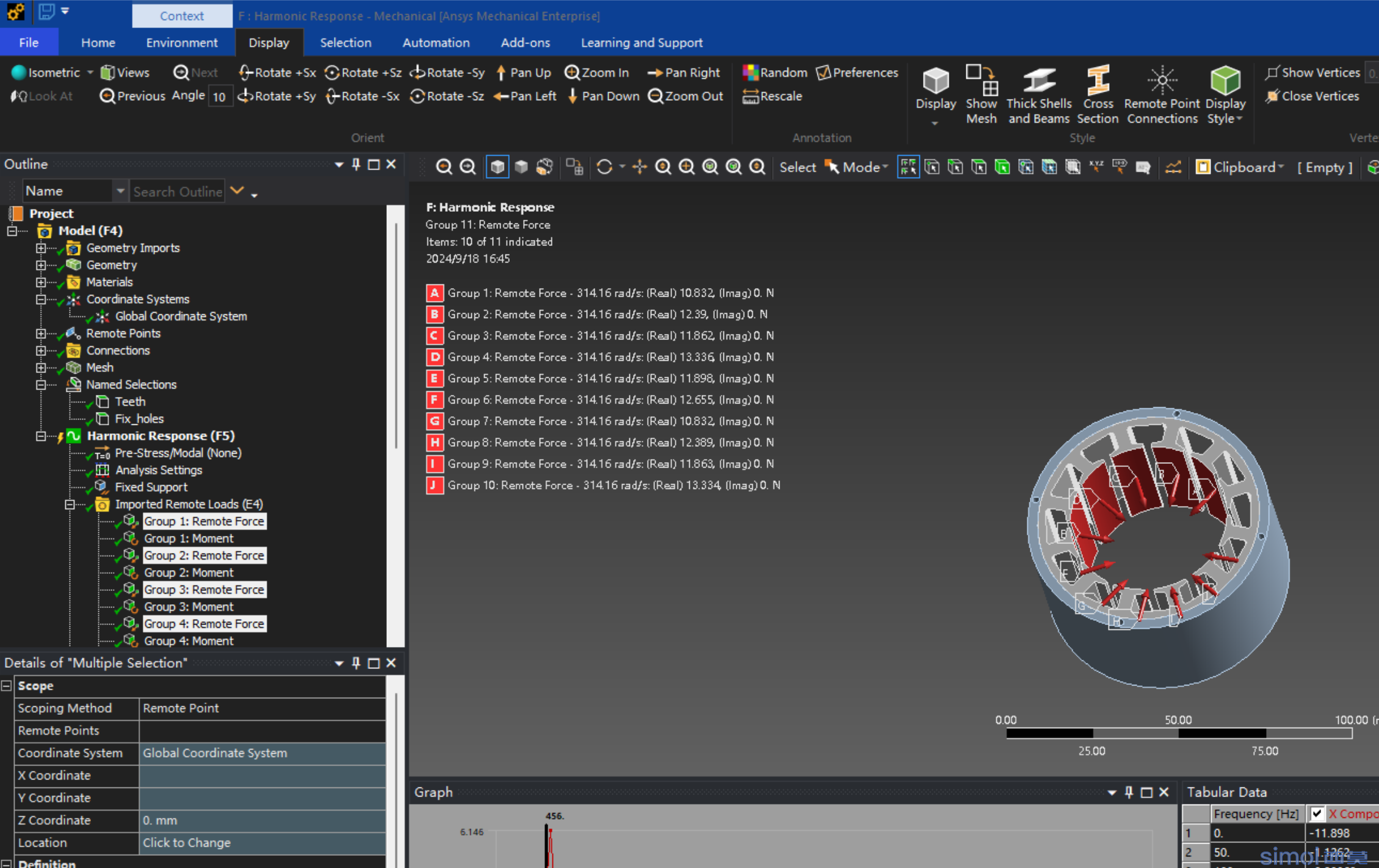This screenshot has width=1379, height=868.
Task: Click Pan tool in graphics toolbar
Action: coord(639,167)
